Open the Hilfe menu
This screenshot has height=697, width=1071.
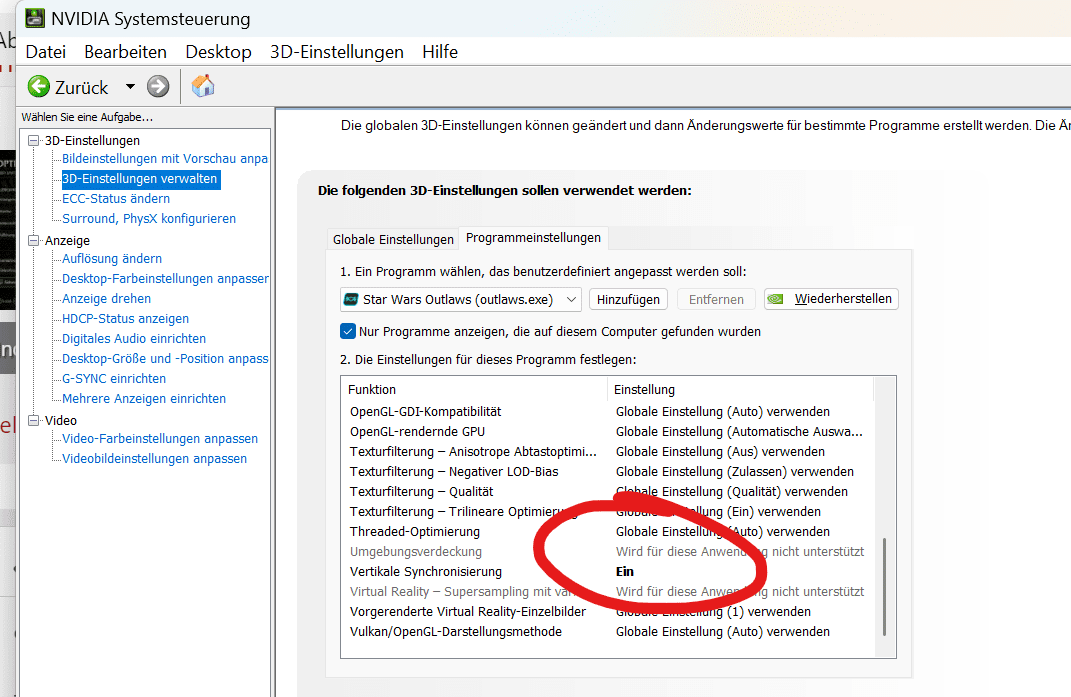point(440,52)
